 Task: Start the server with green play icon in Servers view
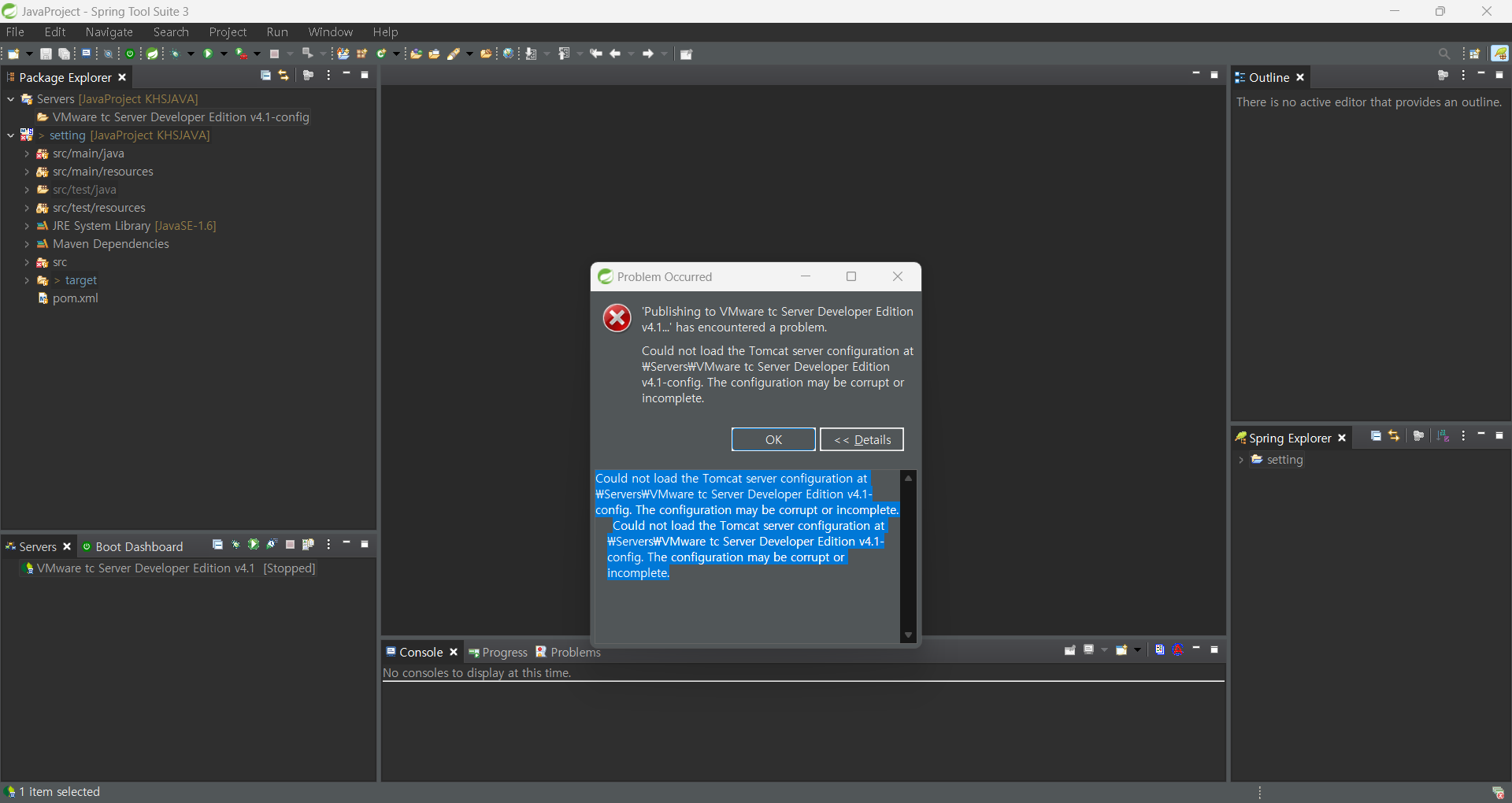(254, 545)
